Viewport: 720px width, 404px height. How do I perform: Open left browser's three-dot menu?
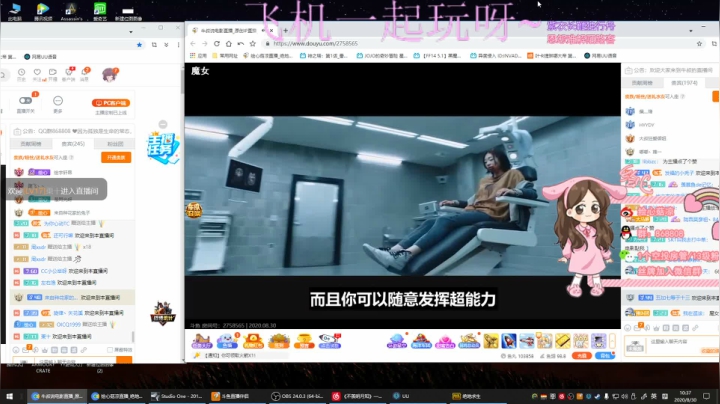coord(178,45)
